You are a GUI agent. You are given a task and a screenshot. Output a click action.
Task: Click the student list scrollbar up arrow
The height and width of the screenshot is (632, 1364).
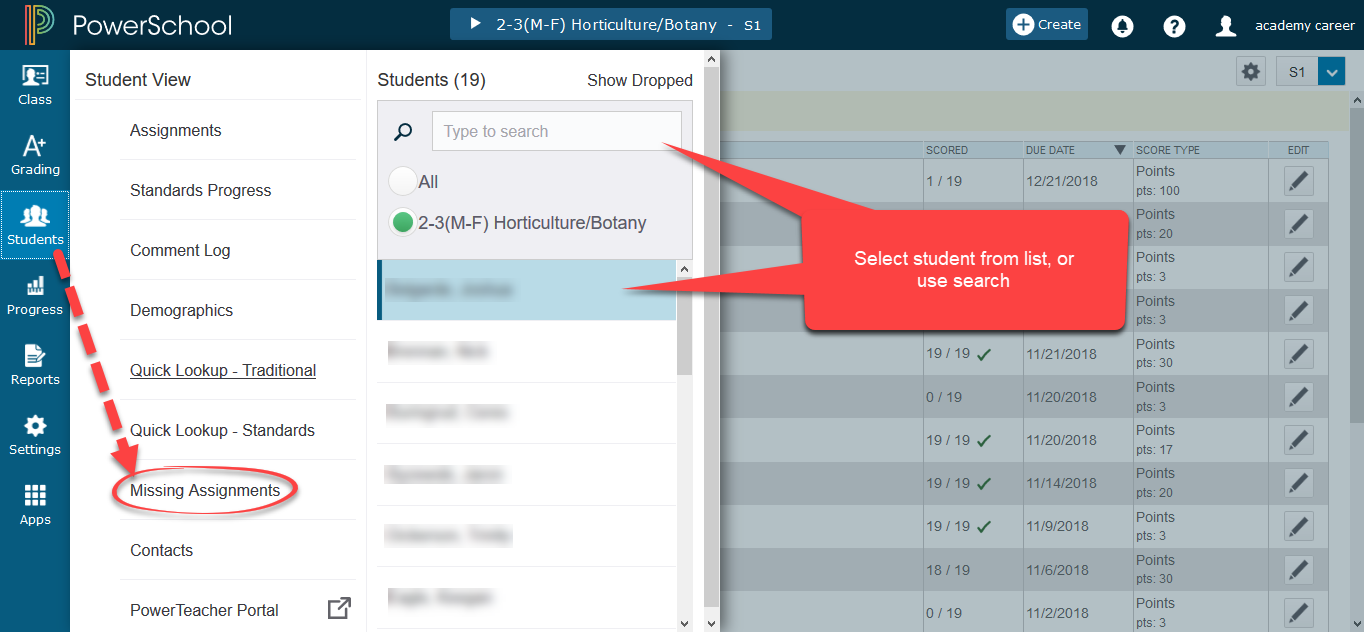click(685, 269)
